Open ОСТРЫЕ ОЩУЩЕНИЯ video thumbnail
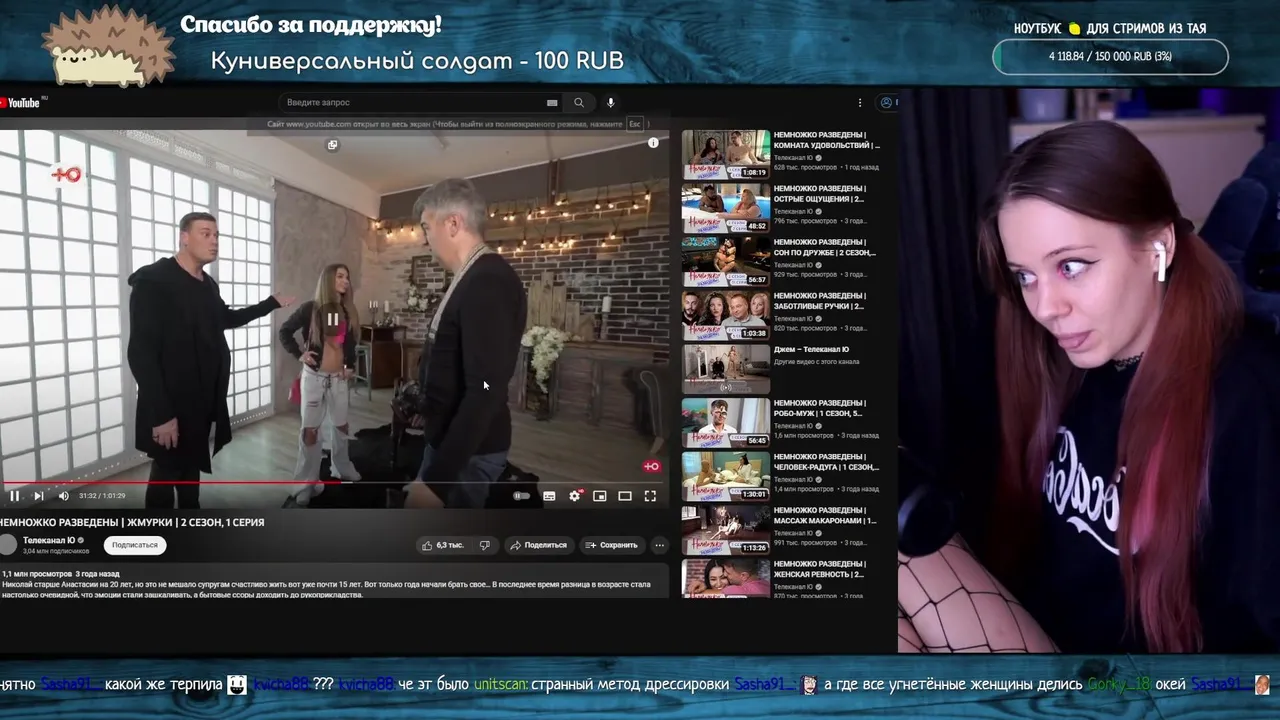1280x720 pixels. [726, 208]
